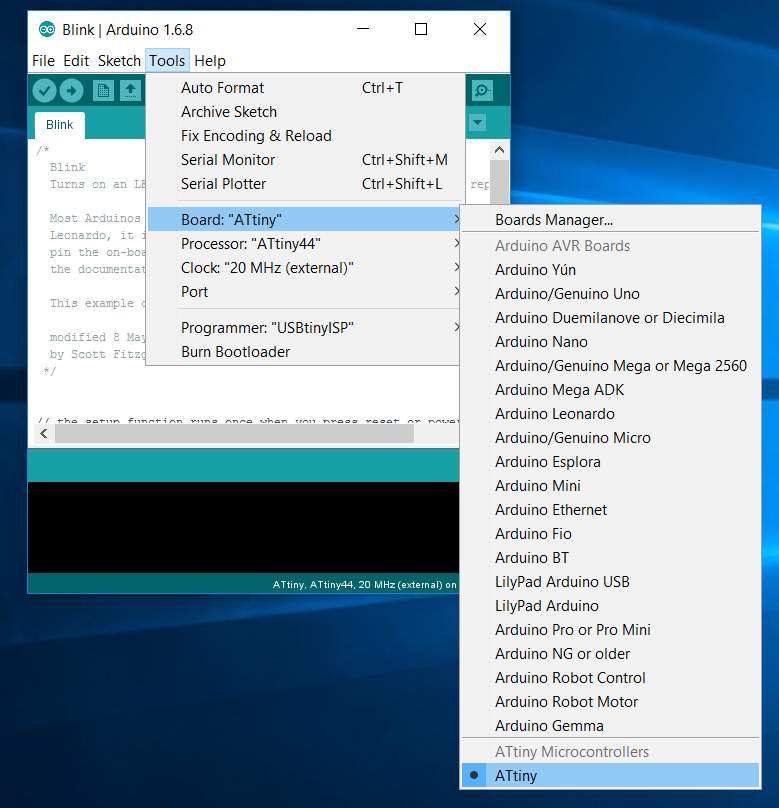Image resolution: width=779 pixels, height=808 pixels.
Task: Close the Tools menu
Action: [167, 61]
